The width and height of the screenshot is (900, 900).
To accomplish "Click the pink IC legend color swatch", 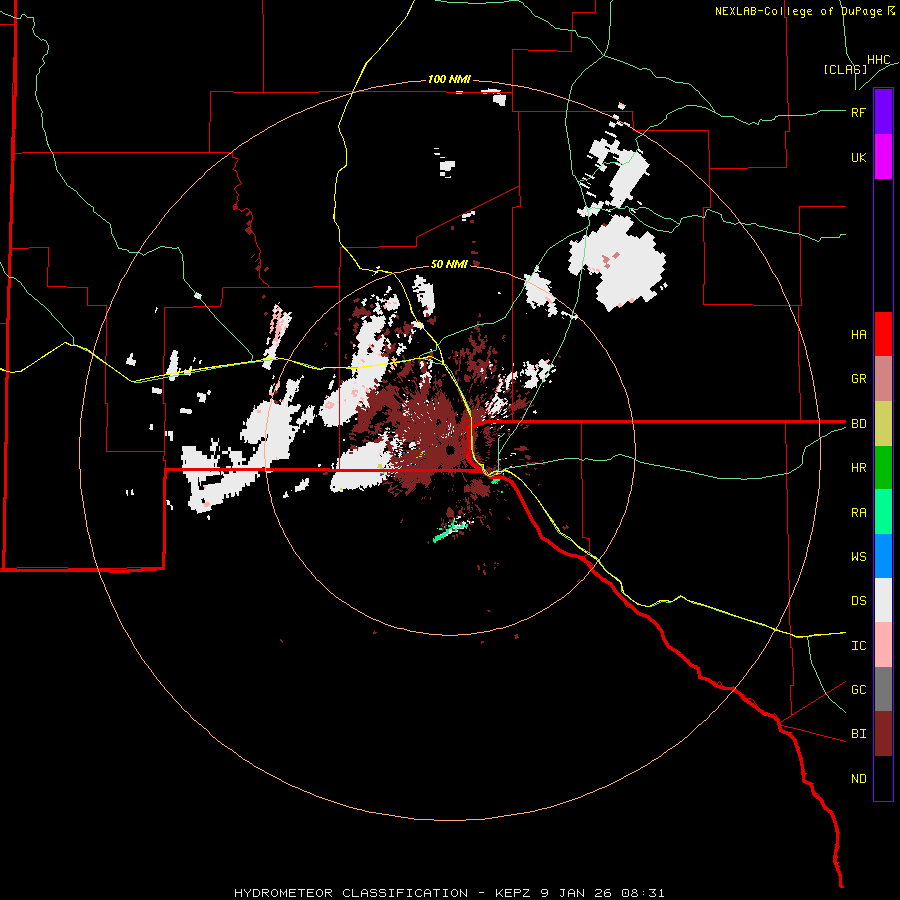I will [883, 645].
